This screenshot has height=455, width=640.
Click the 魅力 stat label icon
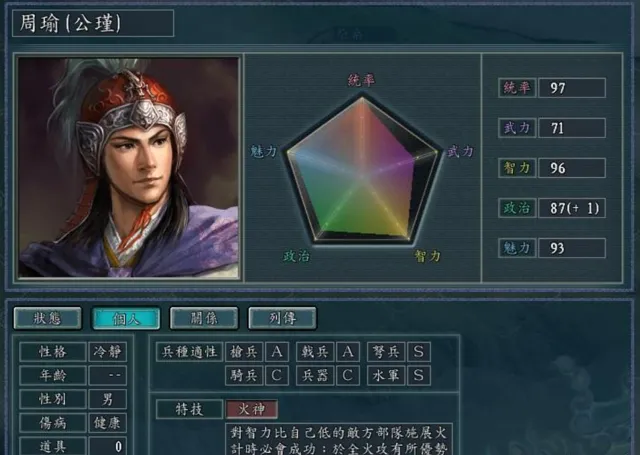point(517,248)
